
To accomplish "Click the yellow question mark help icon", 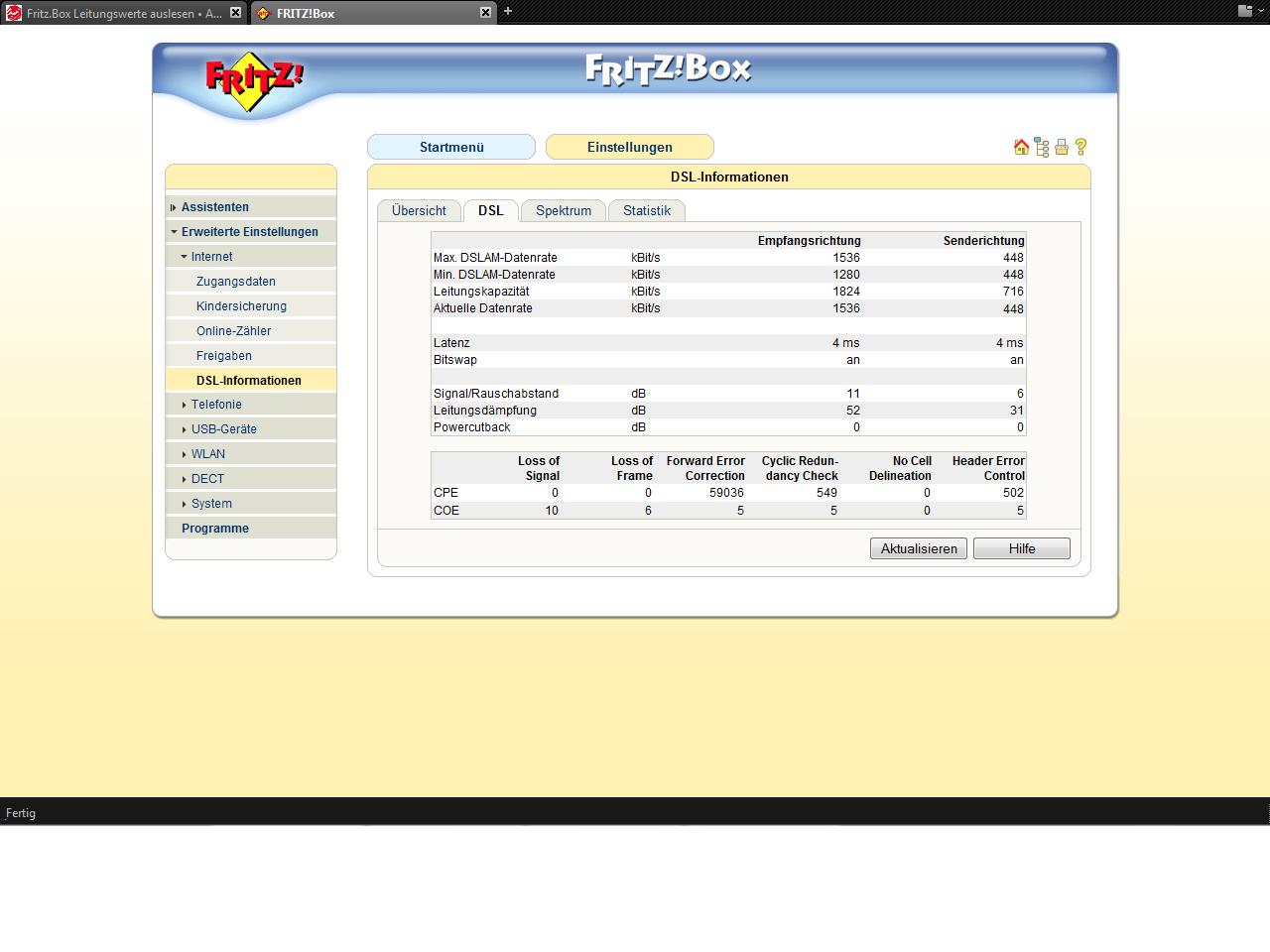I will pyautogui.click(x=1080, y=147).
